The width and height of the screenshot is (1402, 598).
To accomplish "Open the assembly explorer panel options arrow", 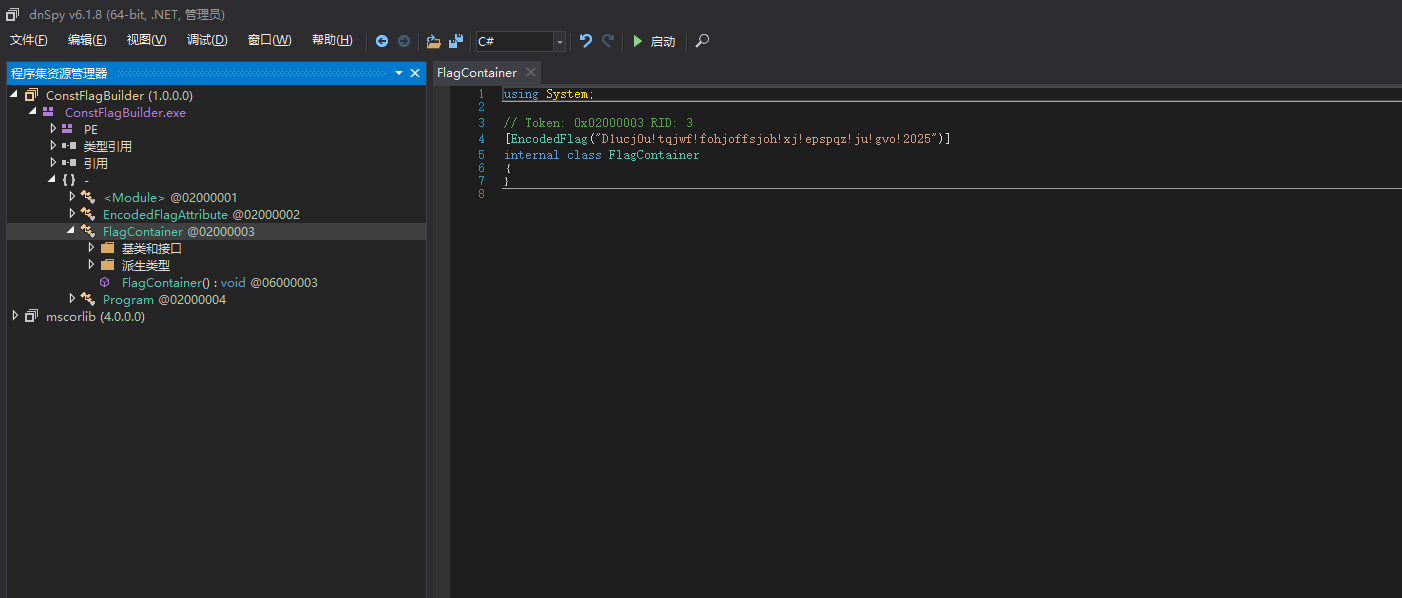I will [x=398, y=73].
